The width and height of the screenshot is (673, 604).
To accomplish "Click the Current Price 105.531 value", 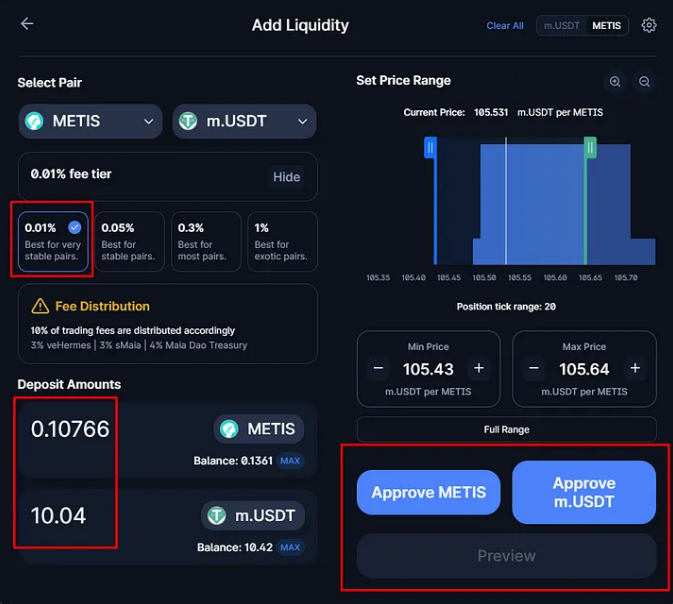I will pos(491,112).
